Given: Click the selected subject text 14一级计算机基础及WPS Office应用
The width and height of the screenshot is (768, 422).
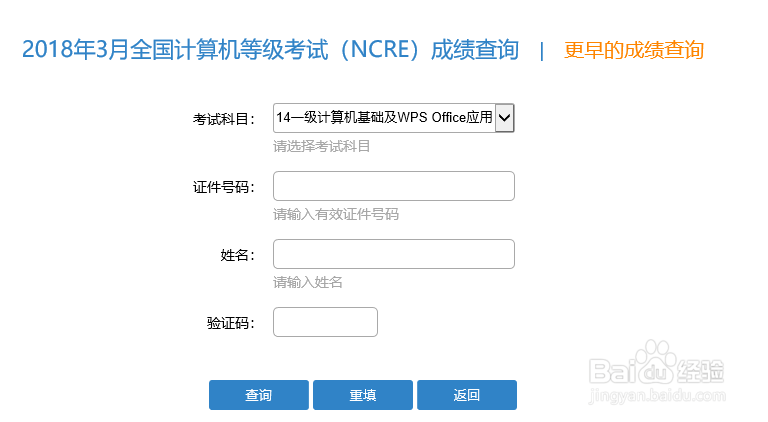Looking at the screenshot, I should 385,118.
